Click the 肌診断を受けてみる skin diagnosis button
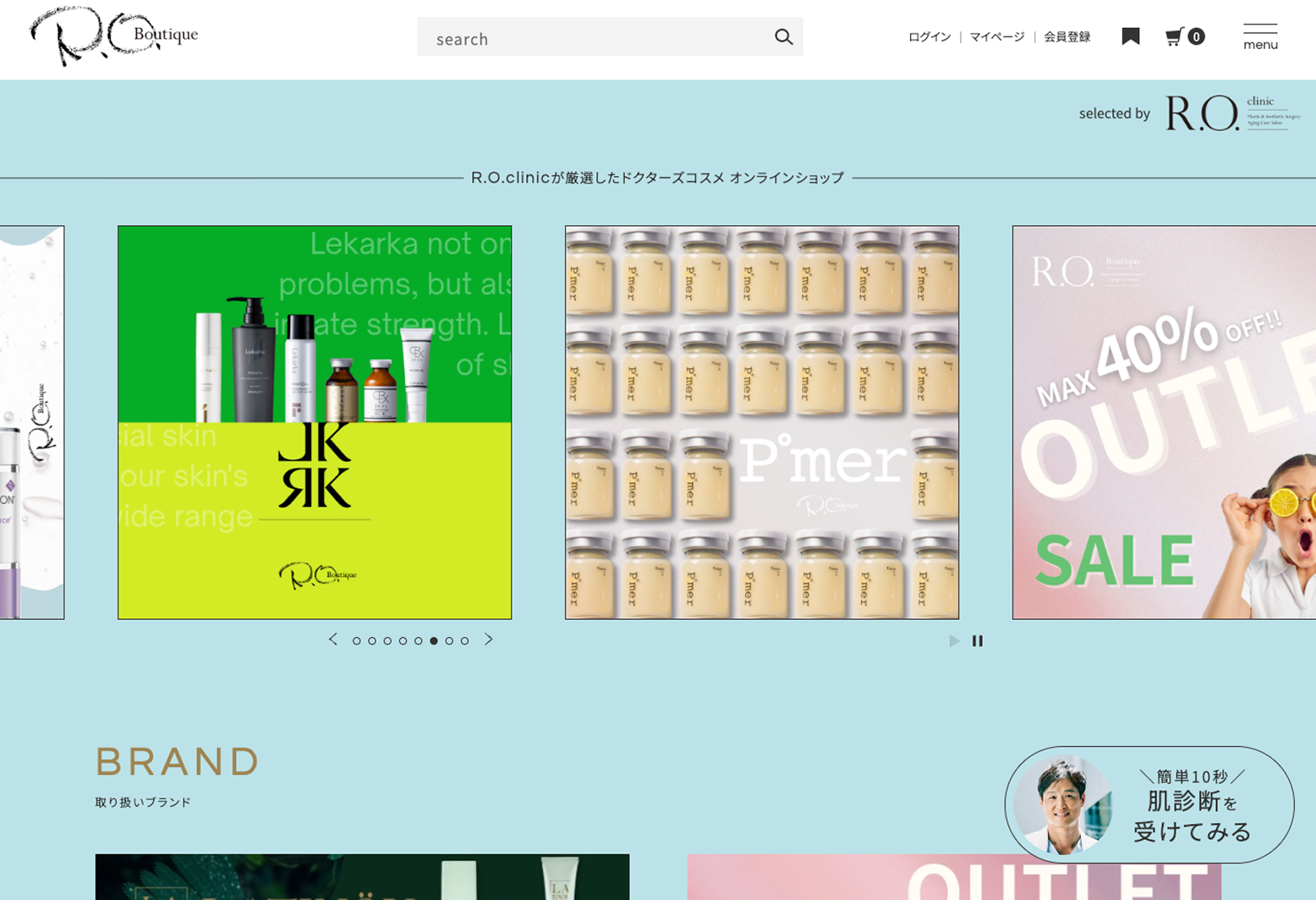Viewport: 1316px width, 900px height. (x=1149, y=804)
